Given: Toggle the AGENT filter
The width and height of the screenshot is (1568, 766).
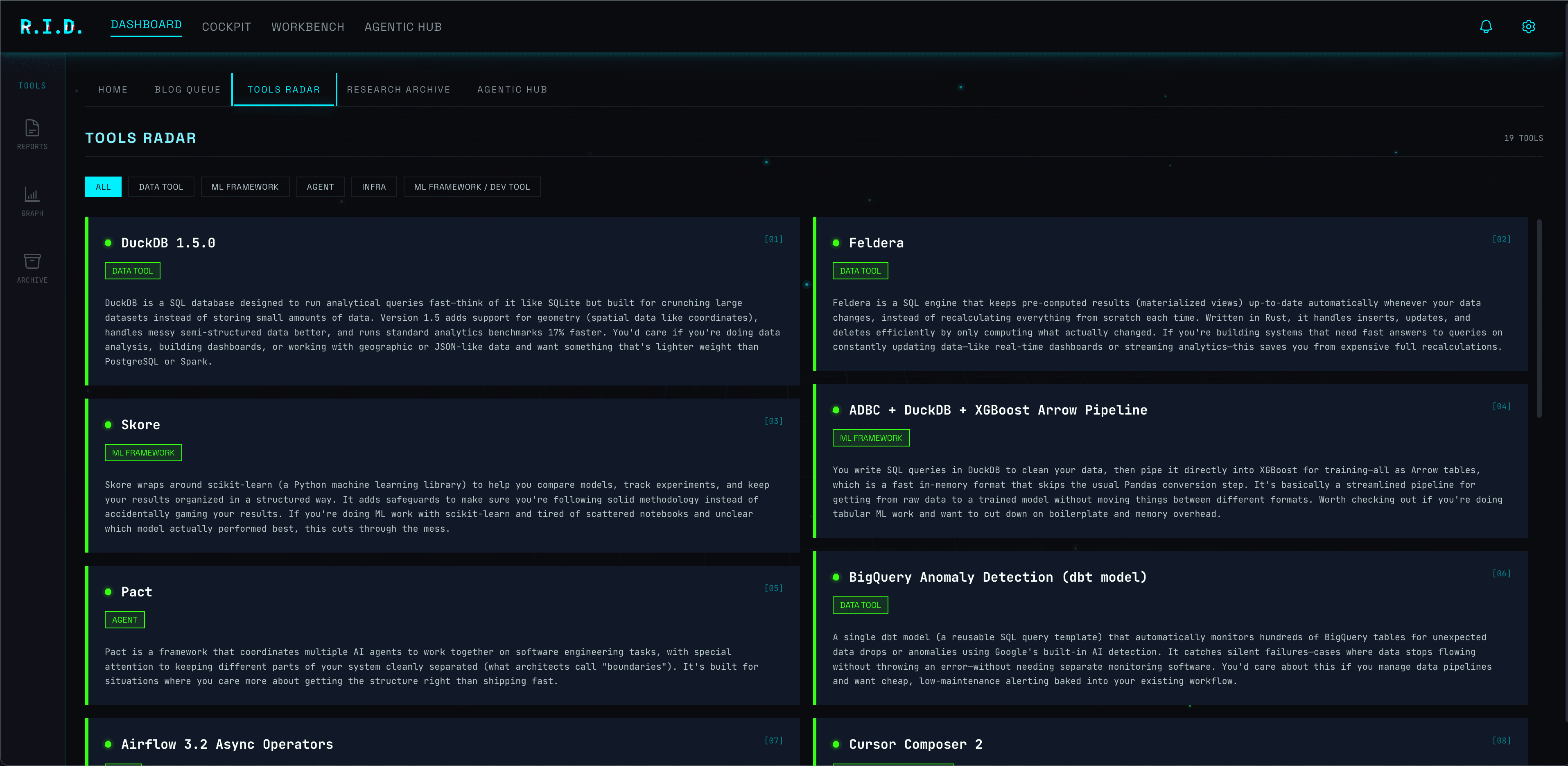Looking at the screenshot, I should (x=320, y=187).
